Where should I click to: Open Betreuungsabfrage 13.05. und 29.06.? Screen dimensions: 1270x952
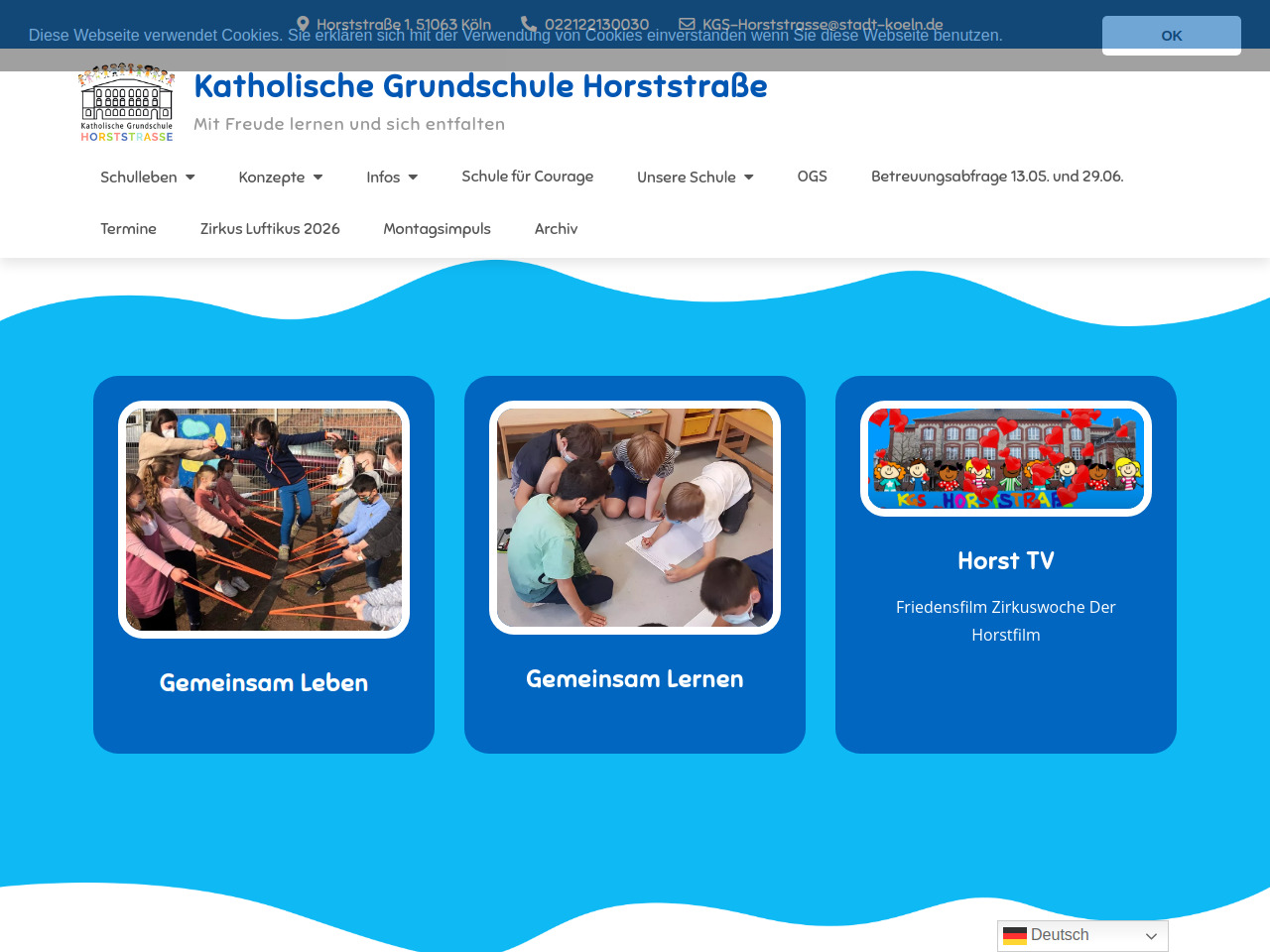[x=996, y=177]
